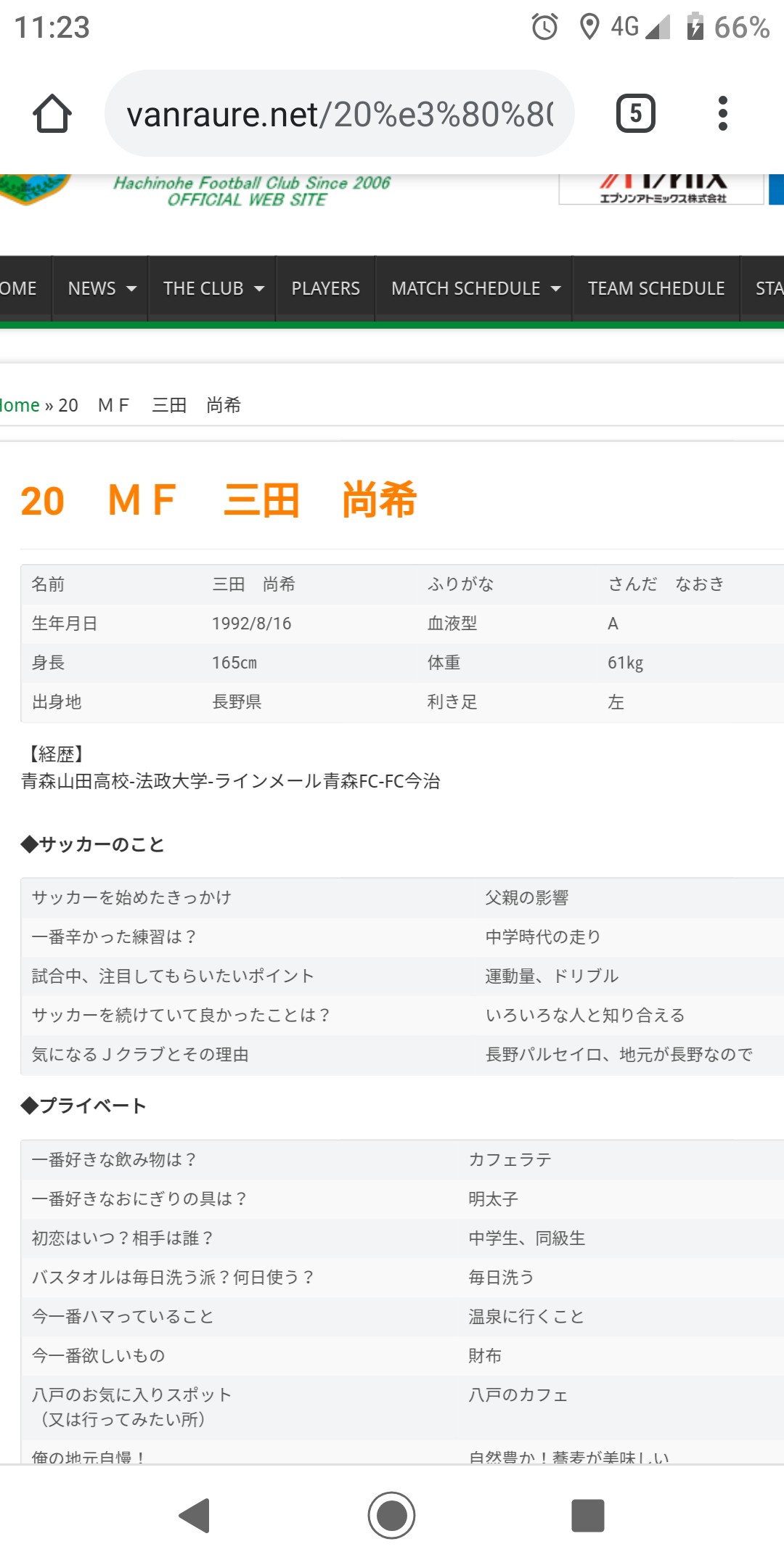
Task: Tap the Hachinohe Football Club site title
Action: point(251,191)
